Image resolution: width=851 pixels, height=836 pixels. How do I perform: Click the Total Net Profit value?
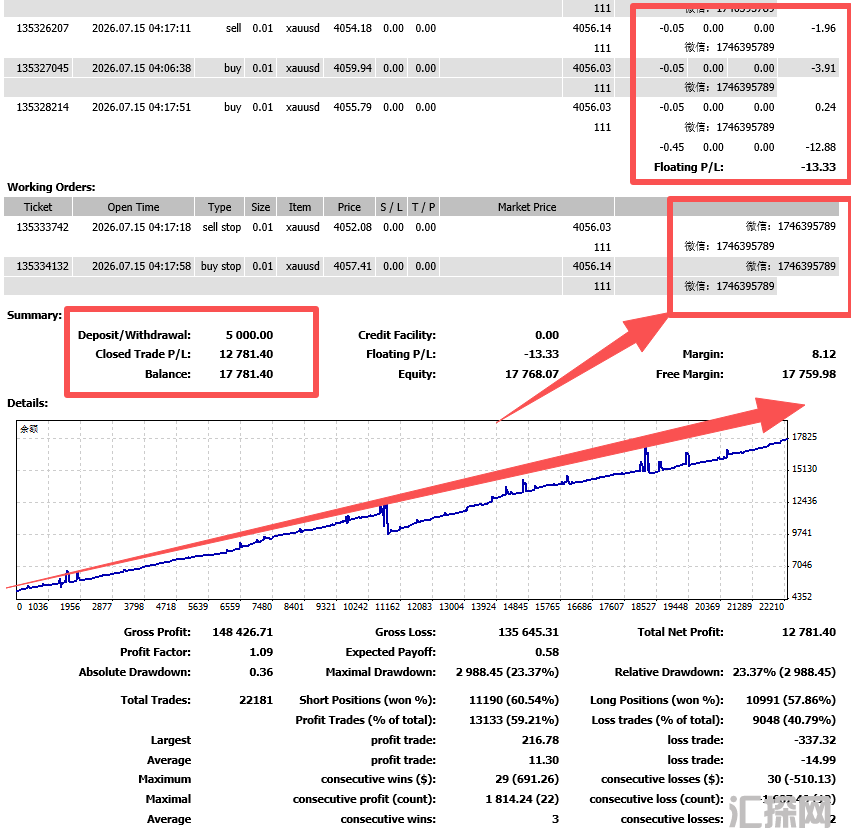[x=809, y=632]
